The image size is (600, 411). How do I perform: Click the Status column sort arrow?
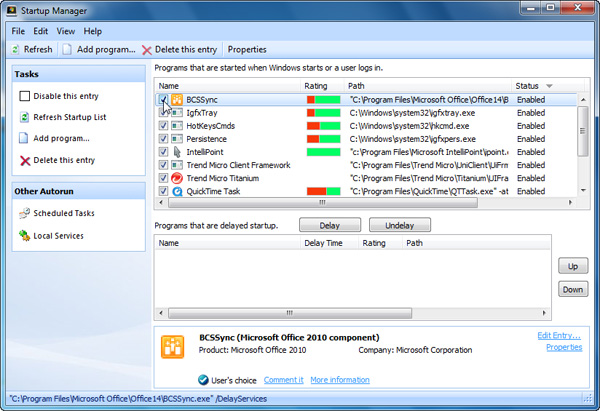tap(549, 86)
